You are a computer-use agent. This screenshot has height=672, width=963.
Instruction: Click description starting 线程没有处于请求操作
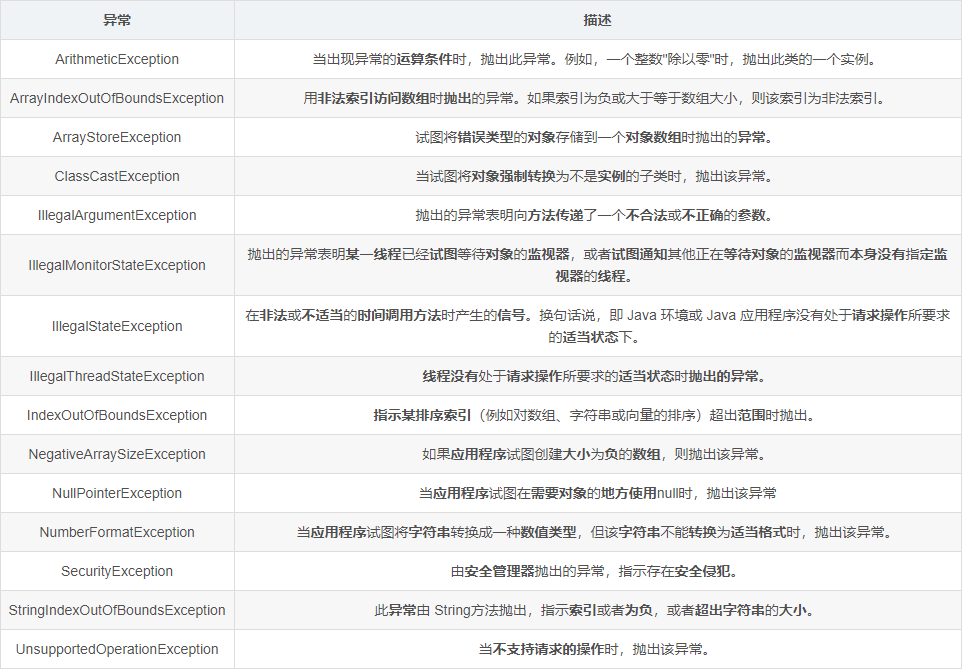coord(597,376)
